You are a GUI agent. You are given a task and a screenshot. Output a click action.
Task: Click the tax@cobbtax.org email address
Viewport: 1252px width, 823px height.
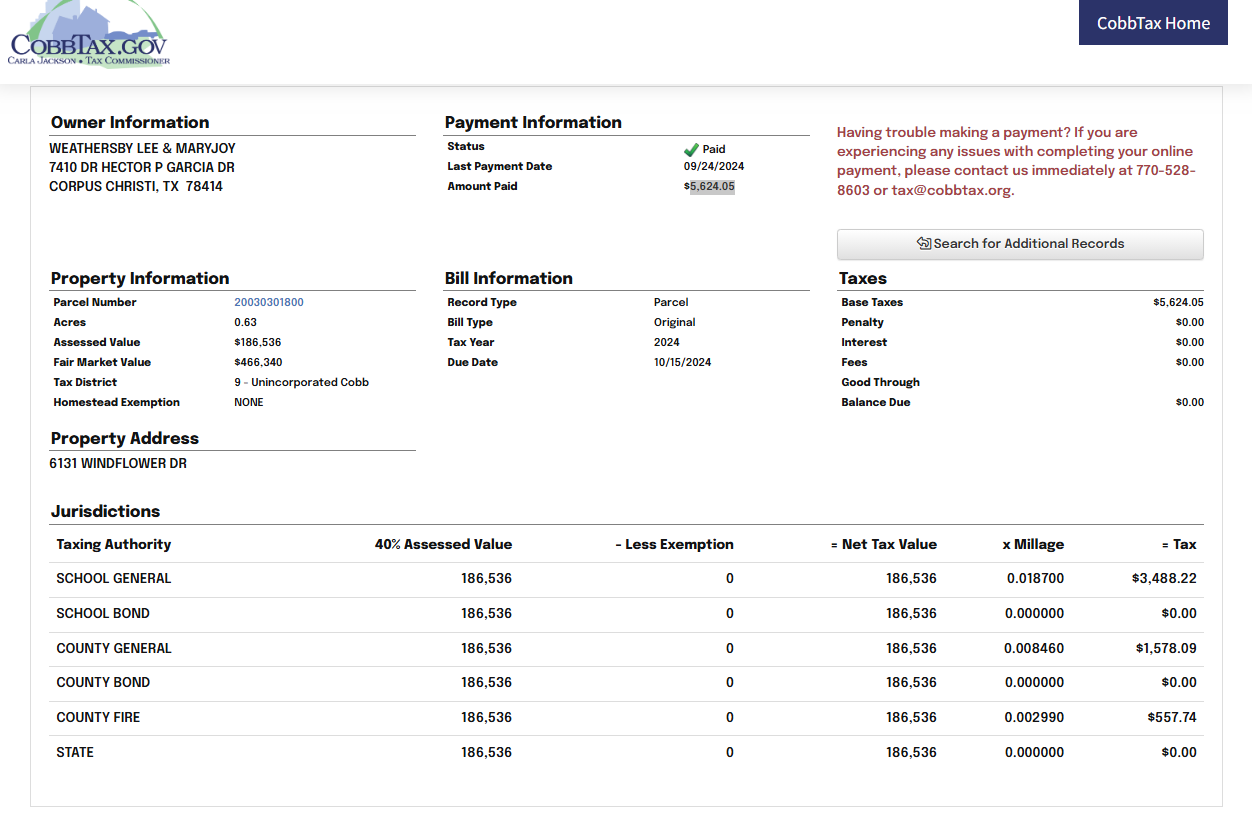(951, 190)
